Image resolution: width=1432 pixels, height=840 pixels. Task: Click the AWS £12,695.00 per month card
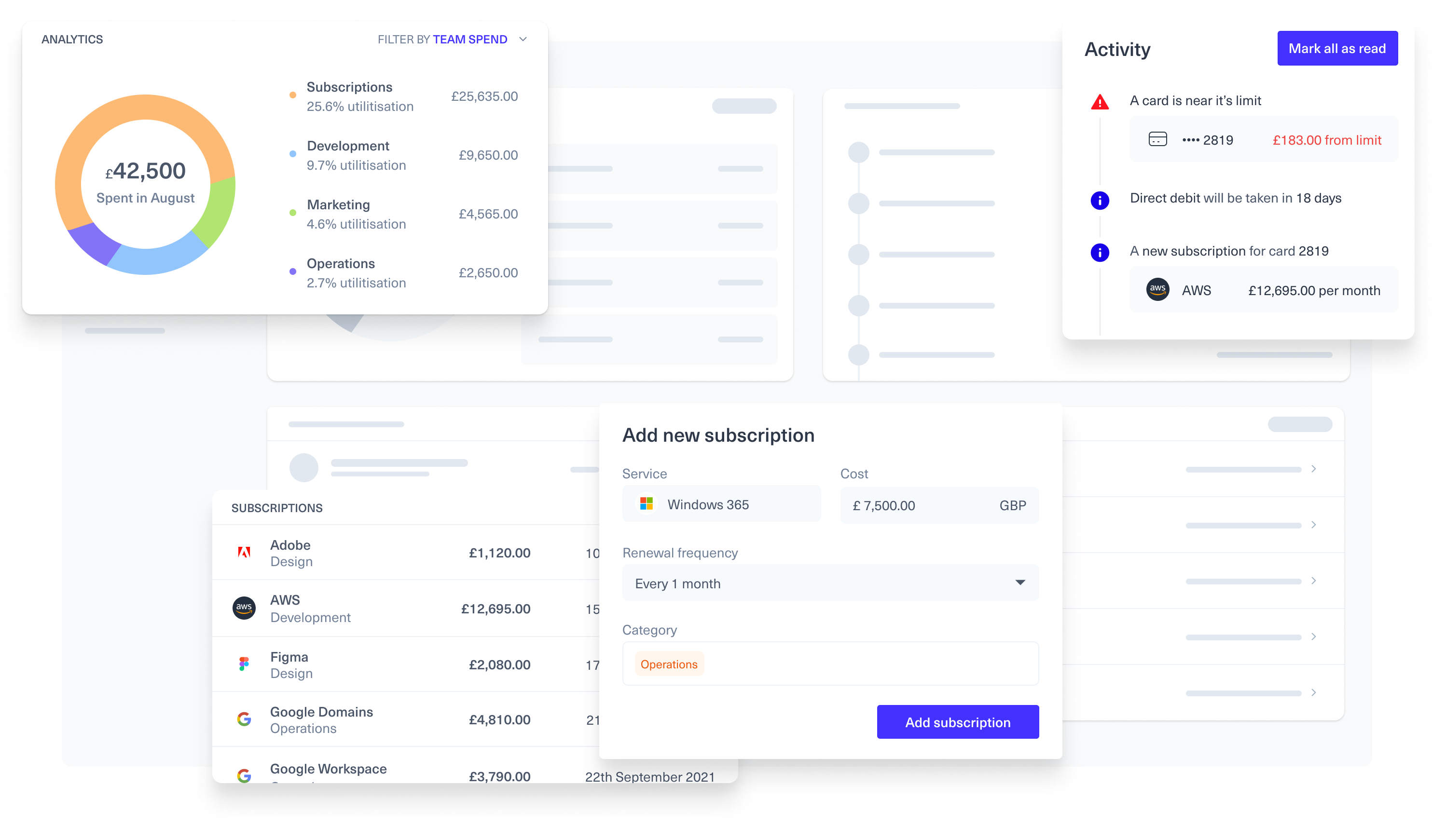tap(1263, 290)
